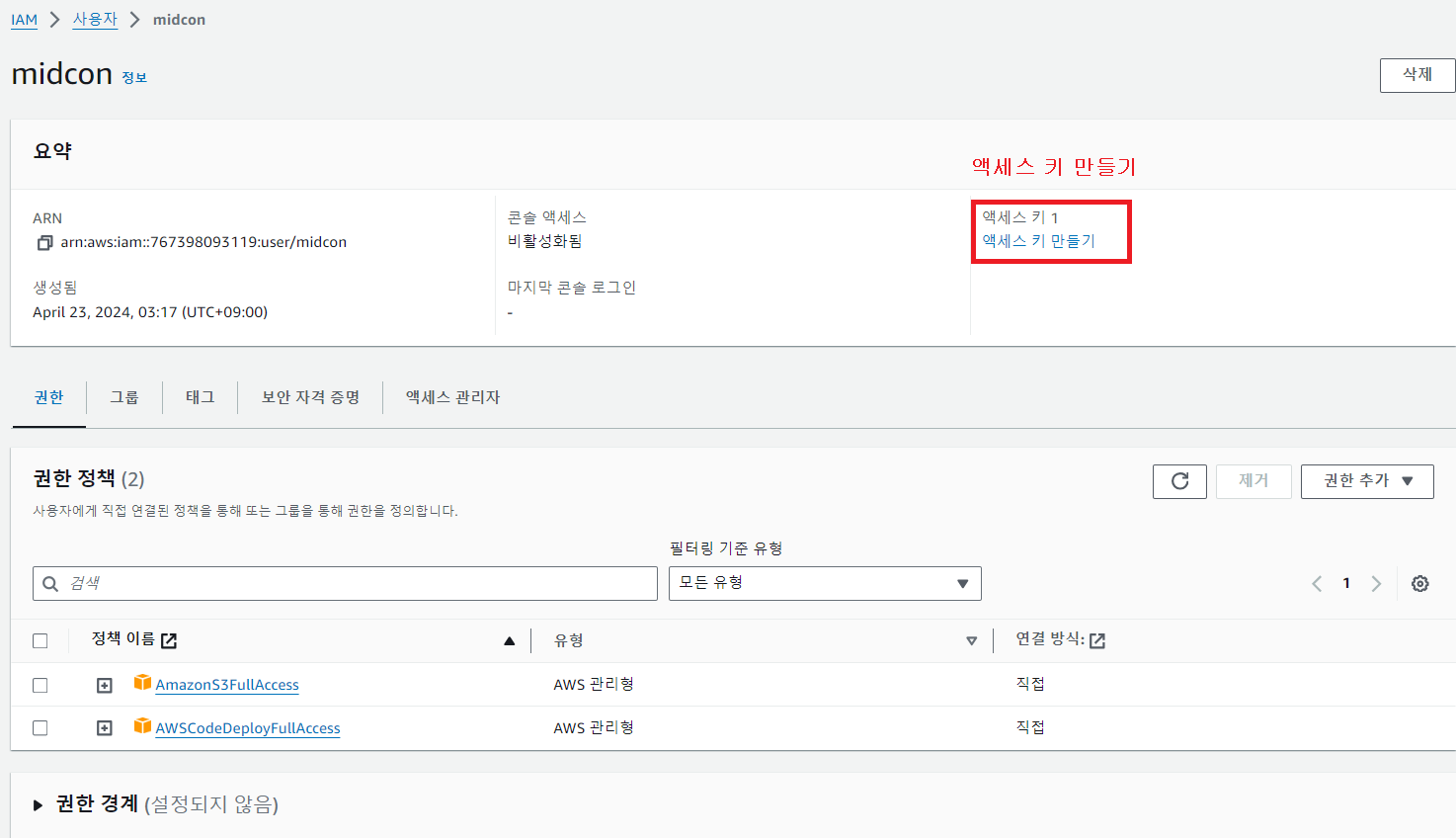
Task: Open the 권한 추가 dropdown button
Action: point(1367,481)
